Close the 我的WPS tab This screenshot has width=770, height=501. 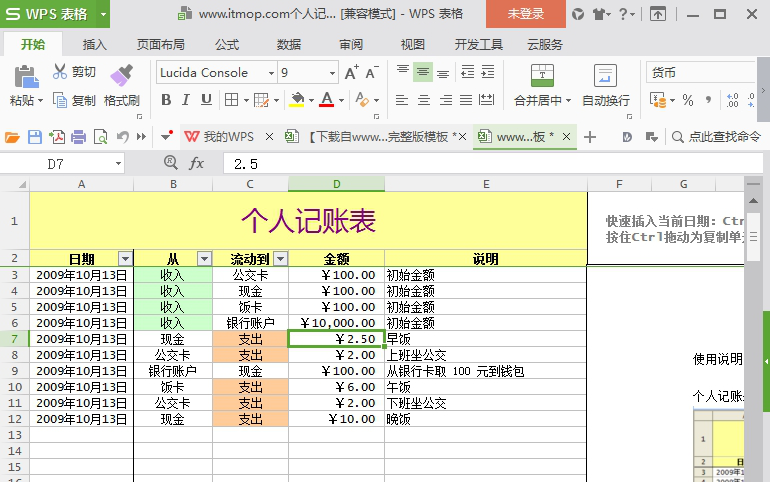pyautogui.click(x=269, y=137)
